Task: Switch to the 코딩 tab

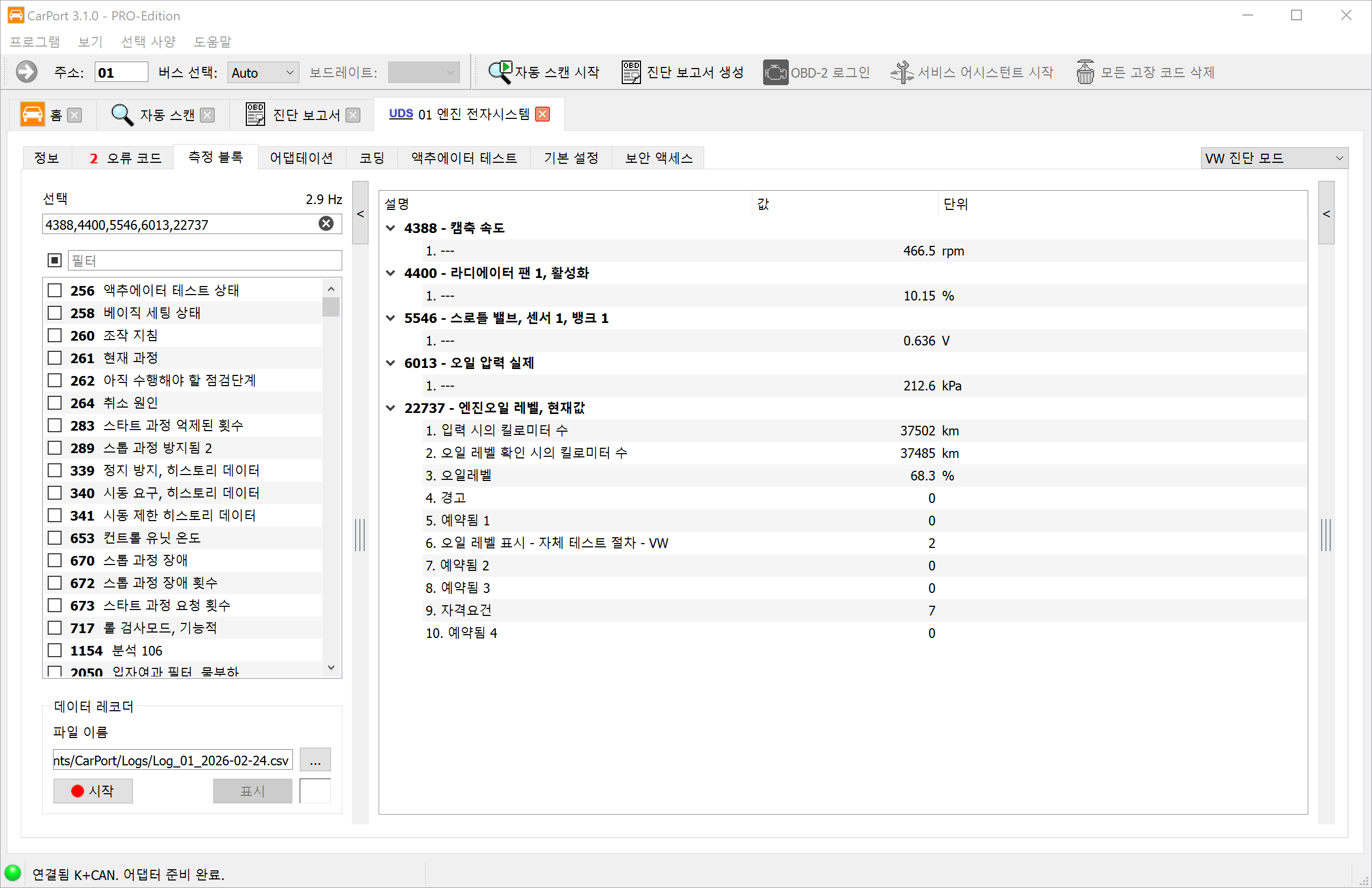Action: pyautogui.click(x=371, y=157)
